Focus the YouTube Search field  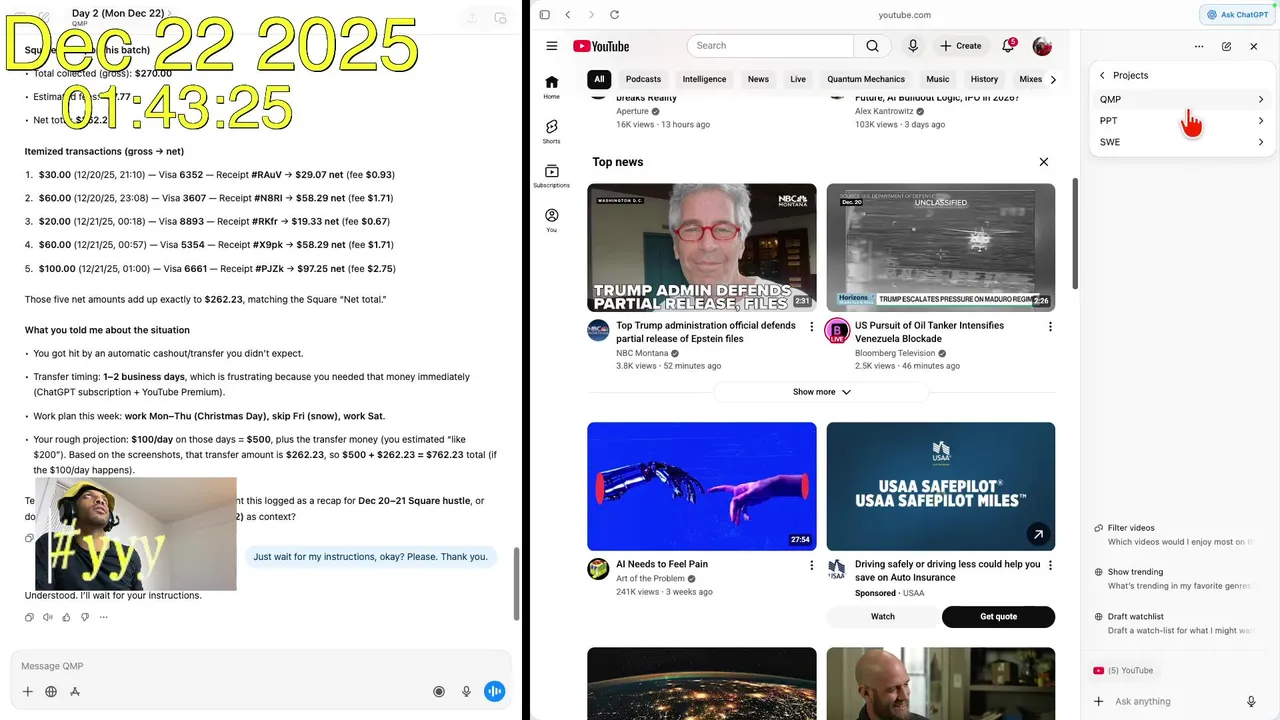[770, 46]
